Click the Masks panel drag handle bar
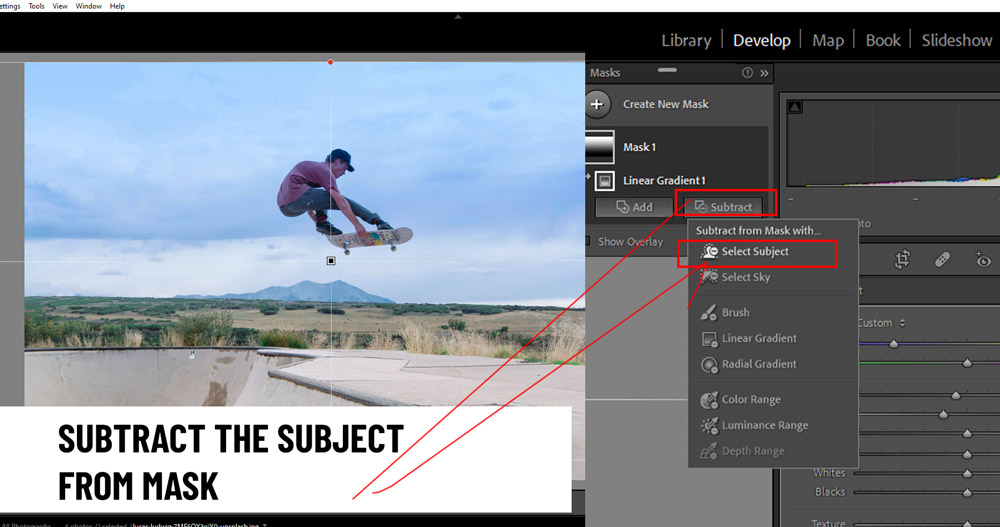The height and width of the screenshot is (527, 1000). click(667, 70)
